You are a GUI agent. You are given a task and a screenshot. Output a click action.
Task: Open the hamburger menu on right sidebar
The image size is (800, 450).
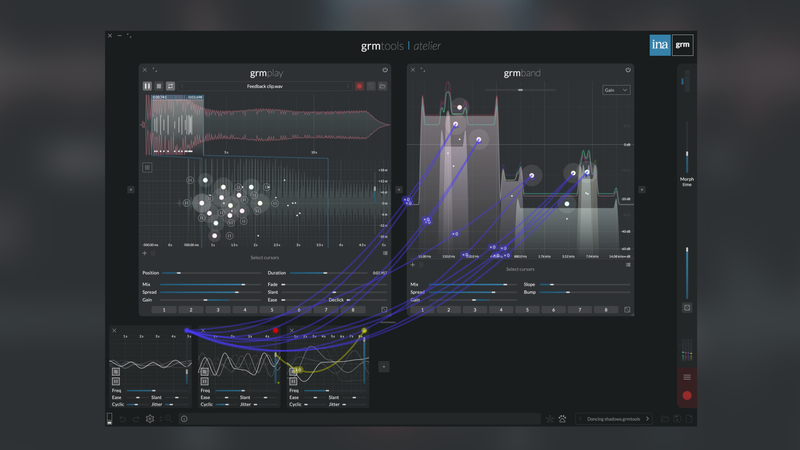tap(687, 377)
